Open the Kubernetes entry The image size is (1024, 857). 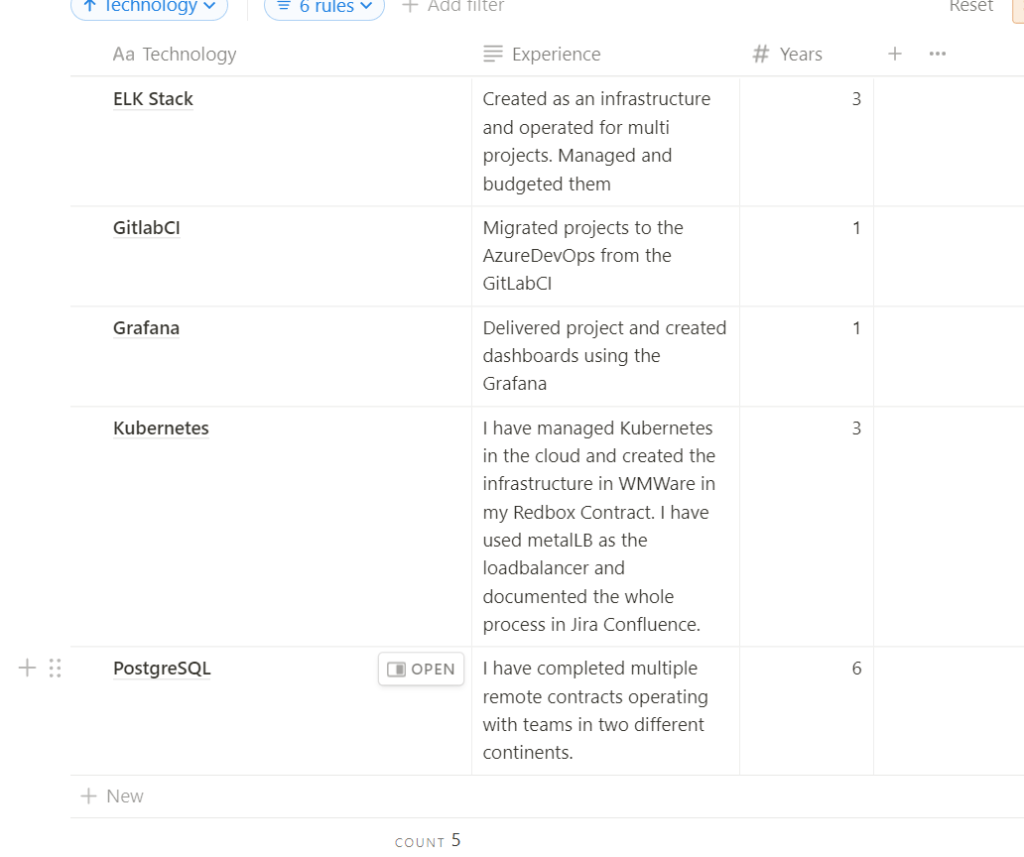tap(161, 428)
